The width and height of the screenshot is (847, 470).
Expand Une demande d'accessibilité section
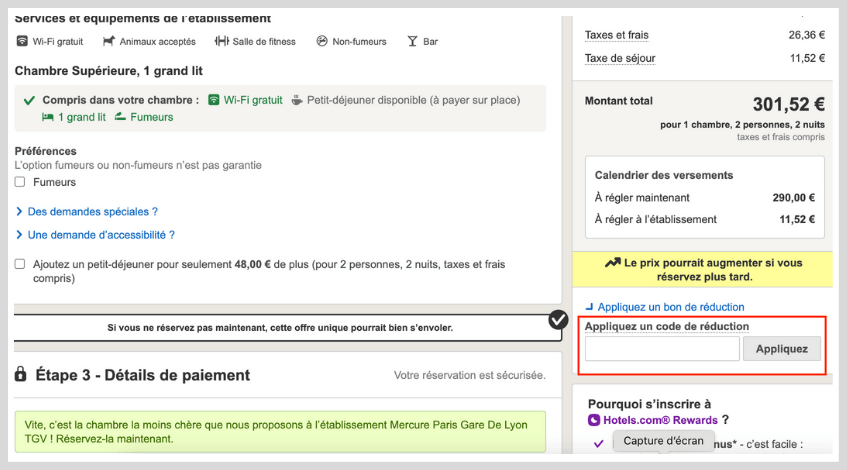pyautogui.click(x=96, y=235)
